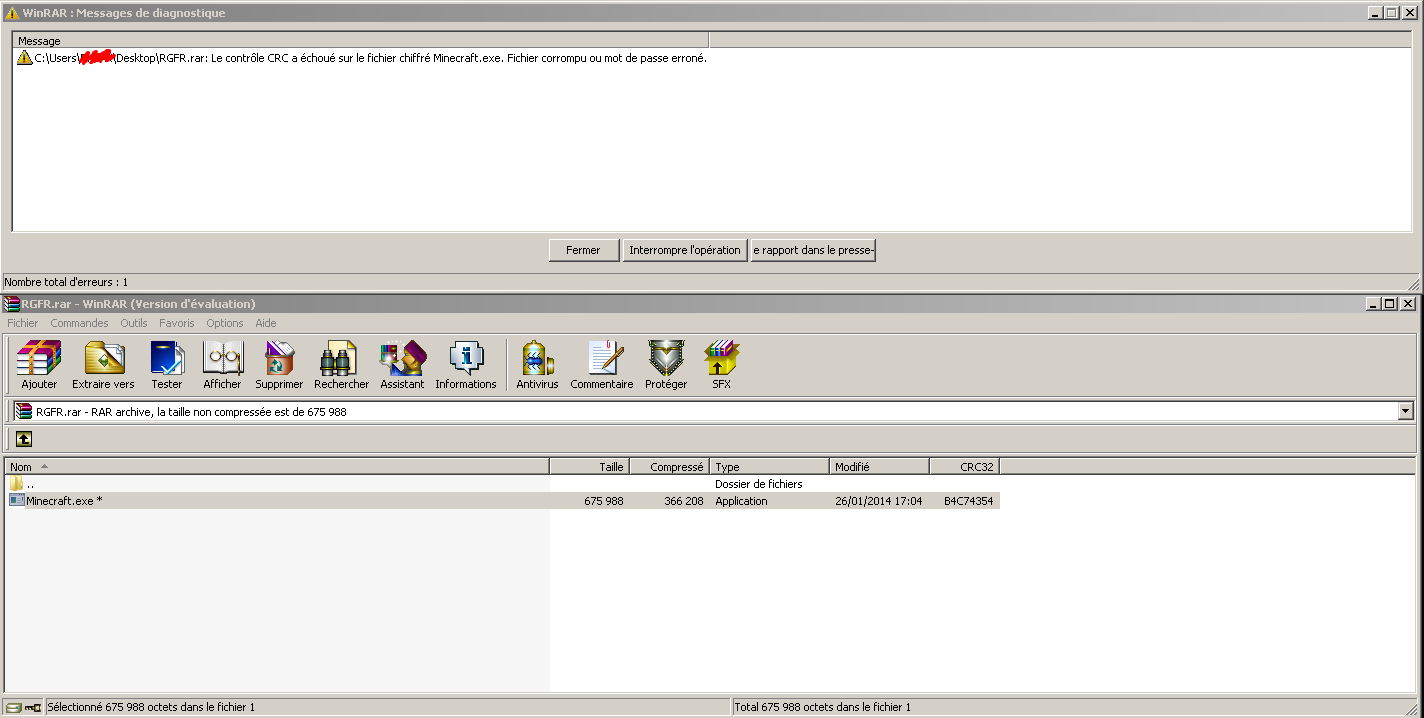
Task: Click the Protéger archive icon
Action: [x=666, y=364]
